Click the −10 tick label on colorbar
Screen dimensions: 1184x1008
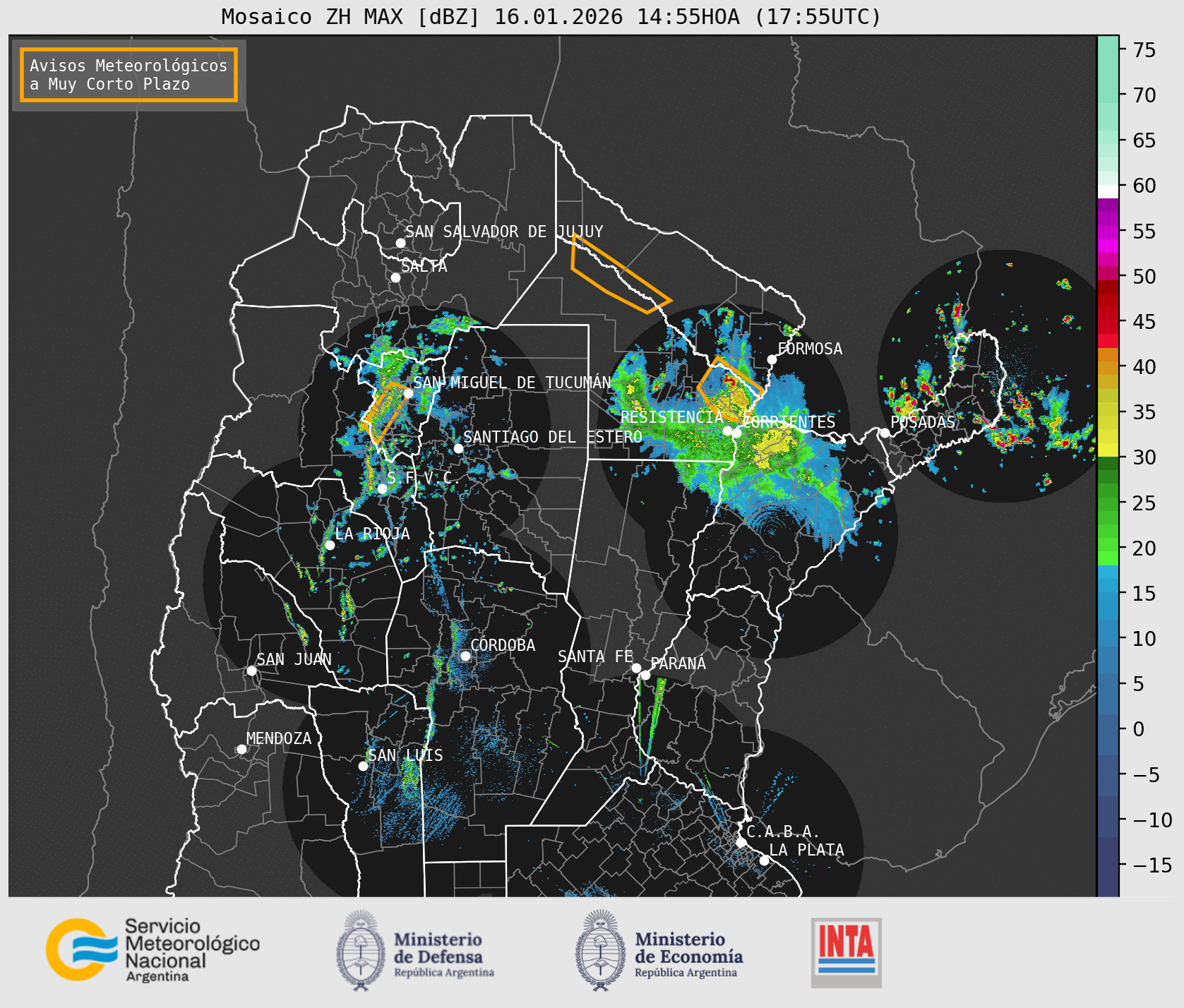(x=1152, y=820)
